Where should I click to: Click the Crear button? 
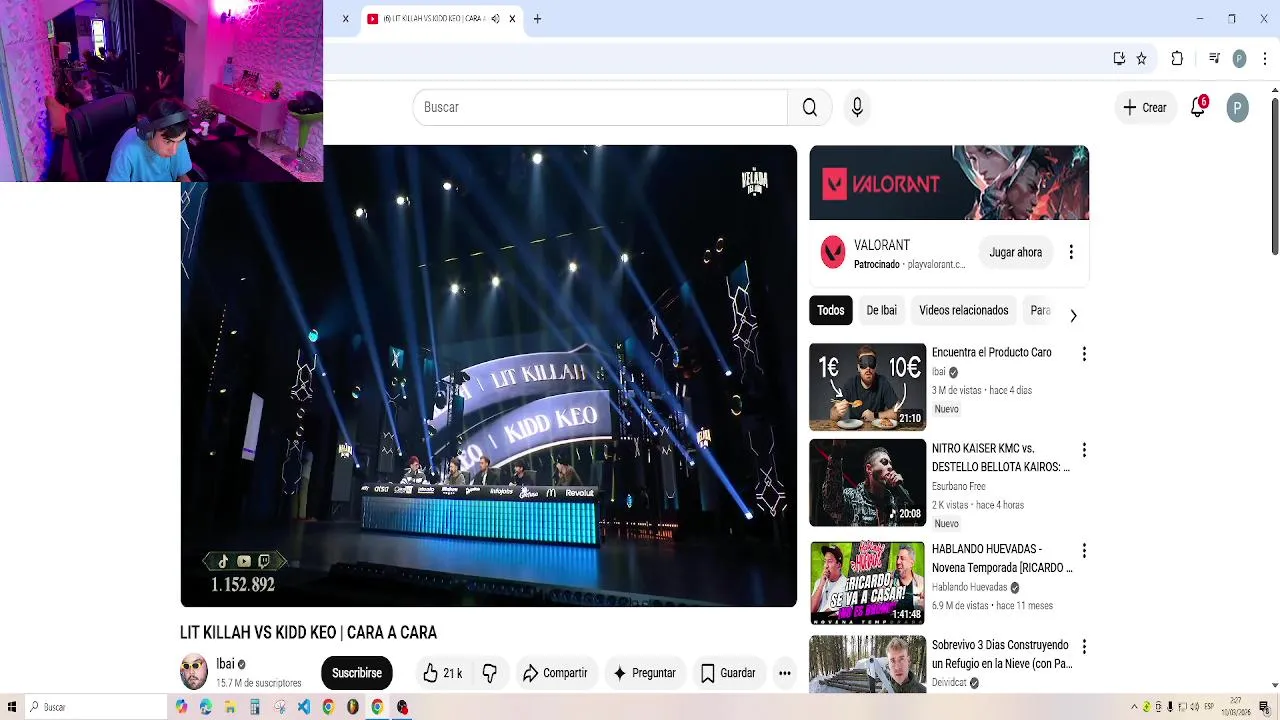click(x=1144, y=108)
